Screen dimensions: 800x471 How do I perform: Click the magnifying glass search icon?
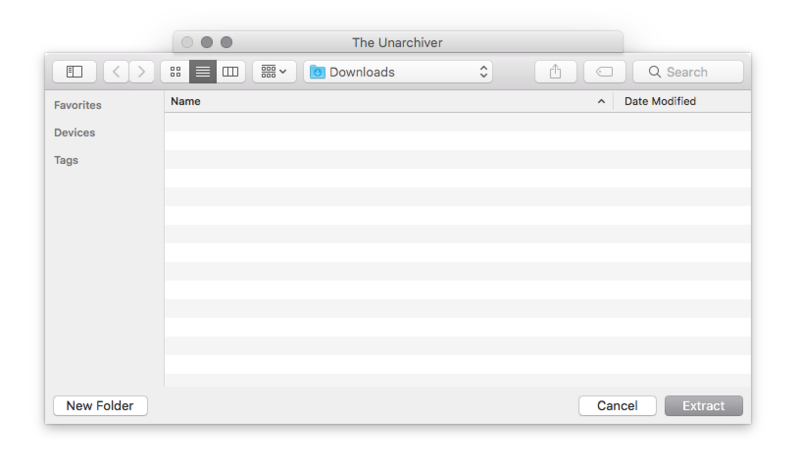click(655, 72)
